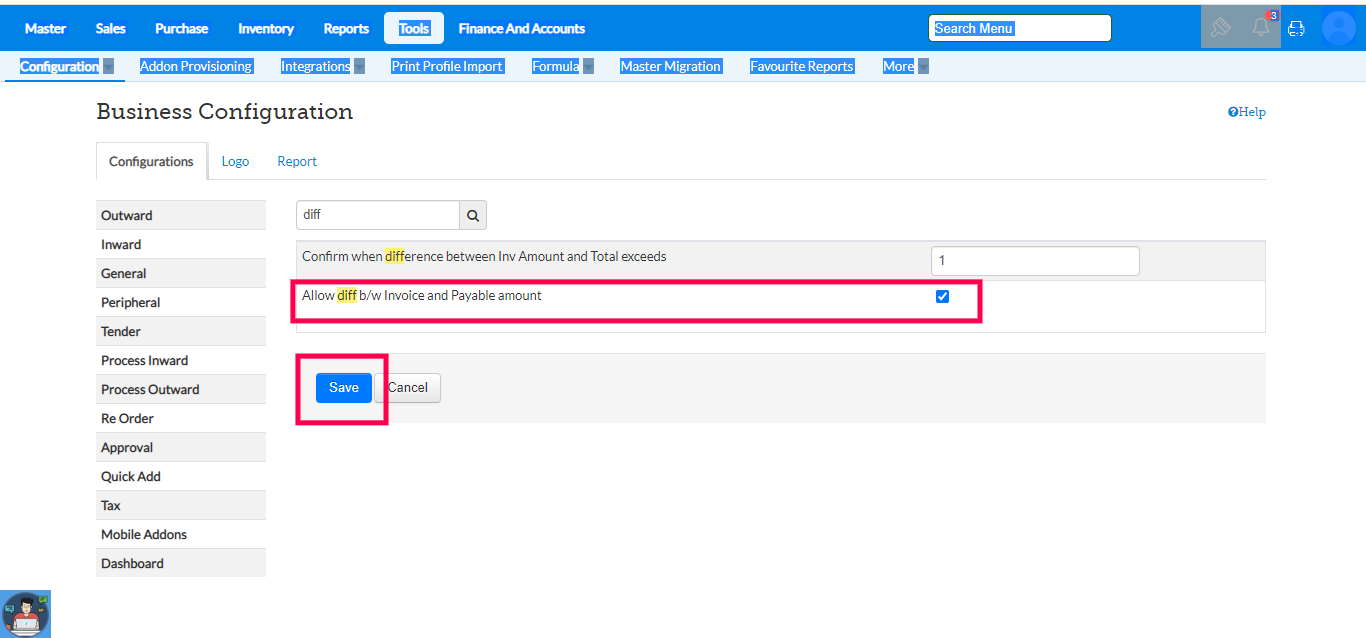1366x638 pixels.
Task: Select the Dashboard category
Action: coord(181,563)
